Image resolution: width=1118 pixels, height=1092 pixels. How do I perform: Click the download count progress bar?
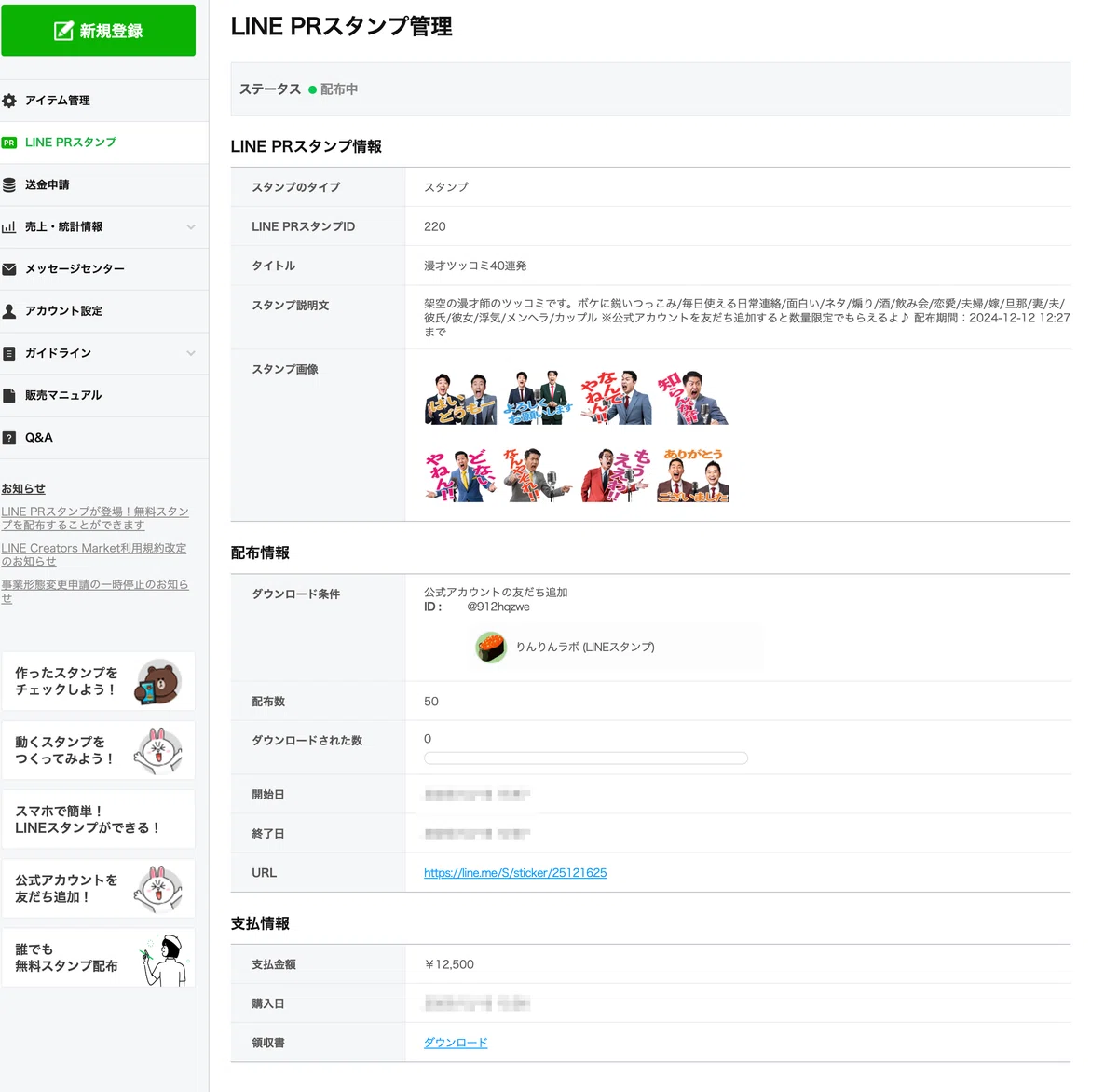coord(586,758)
